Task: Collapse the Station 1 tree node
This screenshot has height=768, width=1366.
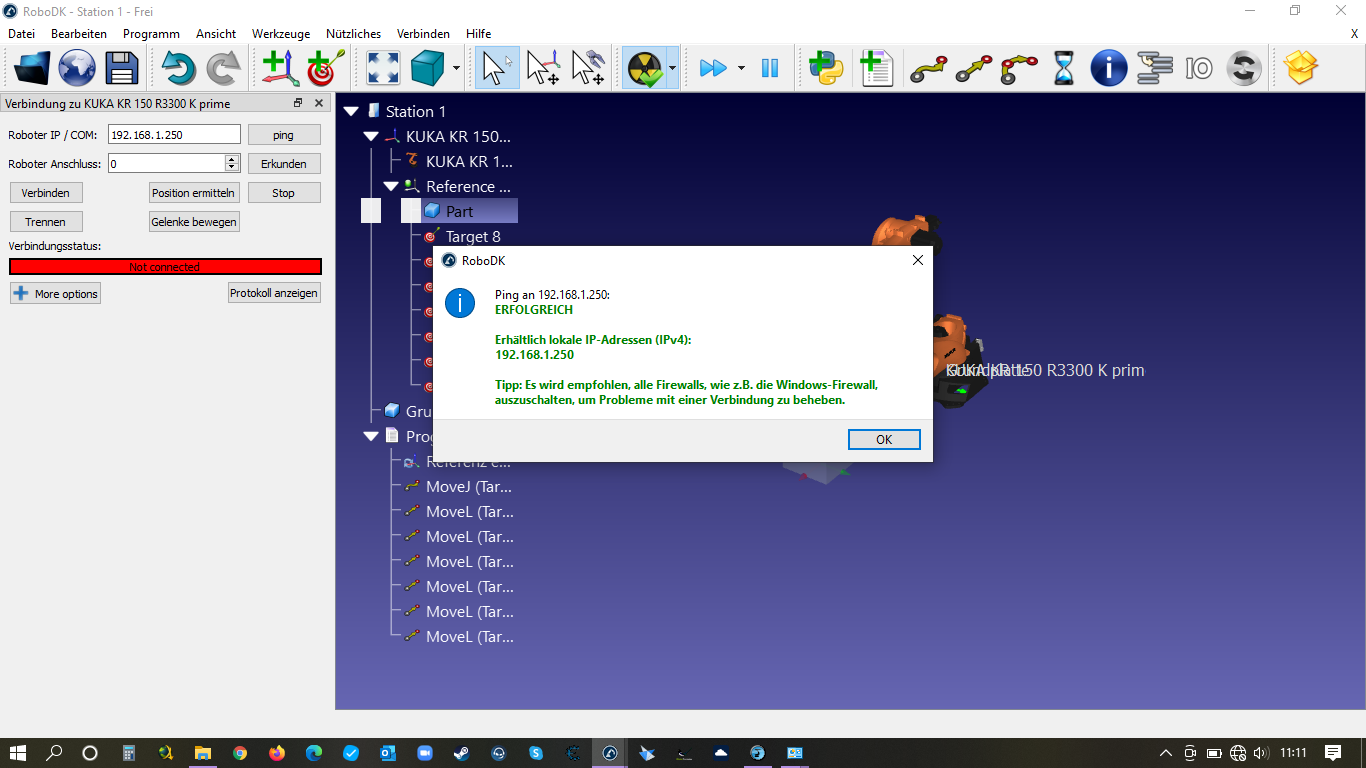Action: coord(351,111)
